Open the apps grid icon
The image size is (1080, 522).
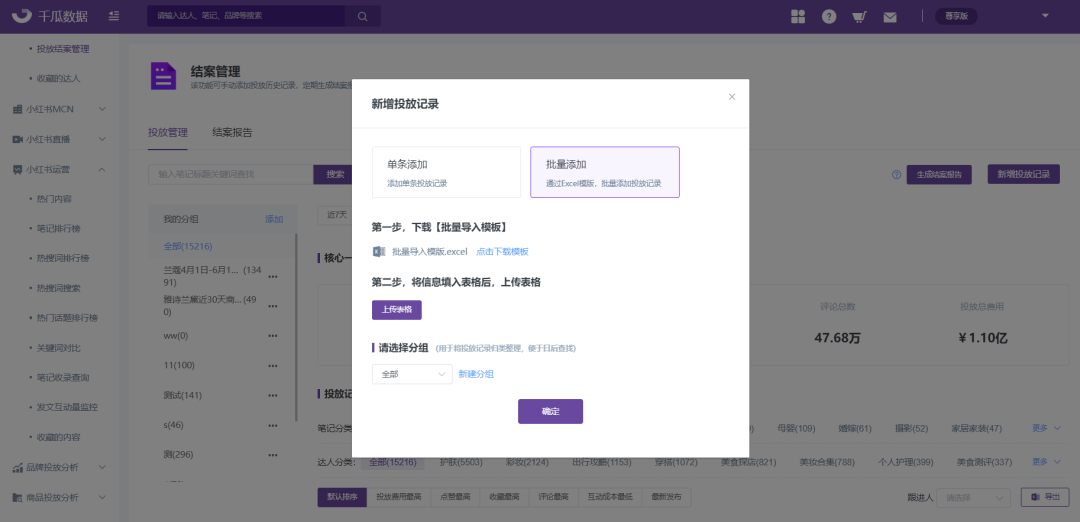798,17
